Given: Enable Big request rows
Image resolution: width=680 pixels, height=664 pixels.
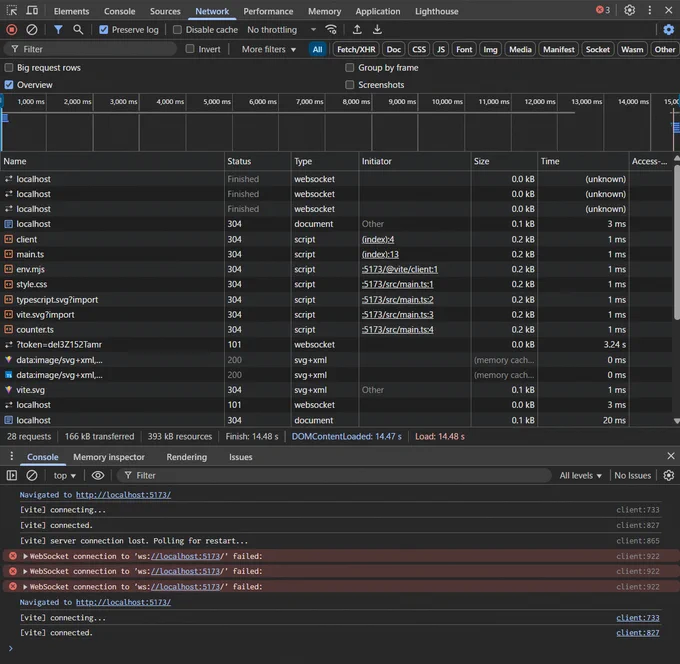Looking at the screenshot, I should (9, 67).
